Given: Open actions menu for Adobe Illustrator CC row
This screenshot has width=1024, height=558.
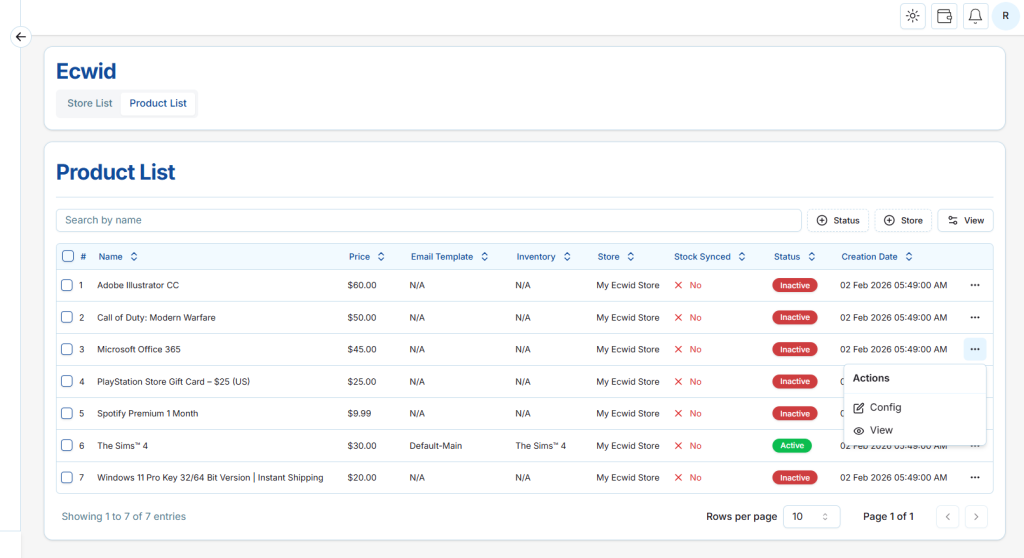Looking at the screenshot, I should [x=974, y=285].
